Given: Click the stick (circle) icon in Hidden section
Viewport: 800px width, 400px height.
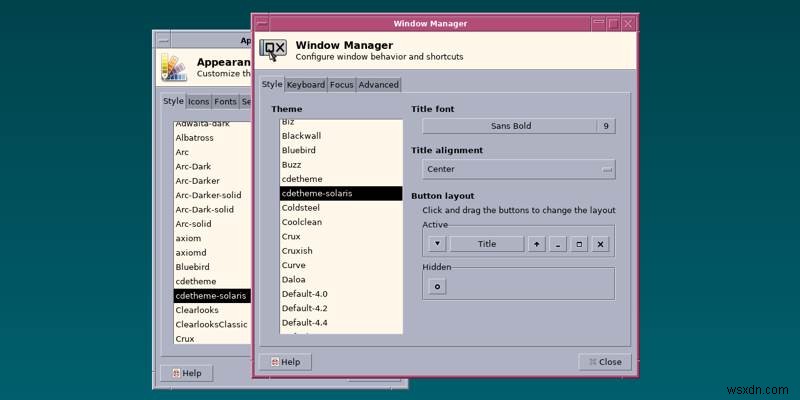Looking at the screenshot, I should point(437,287).
